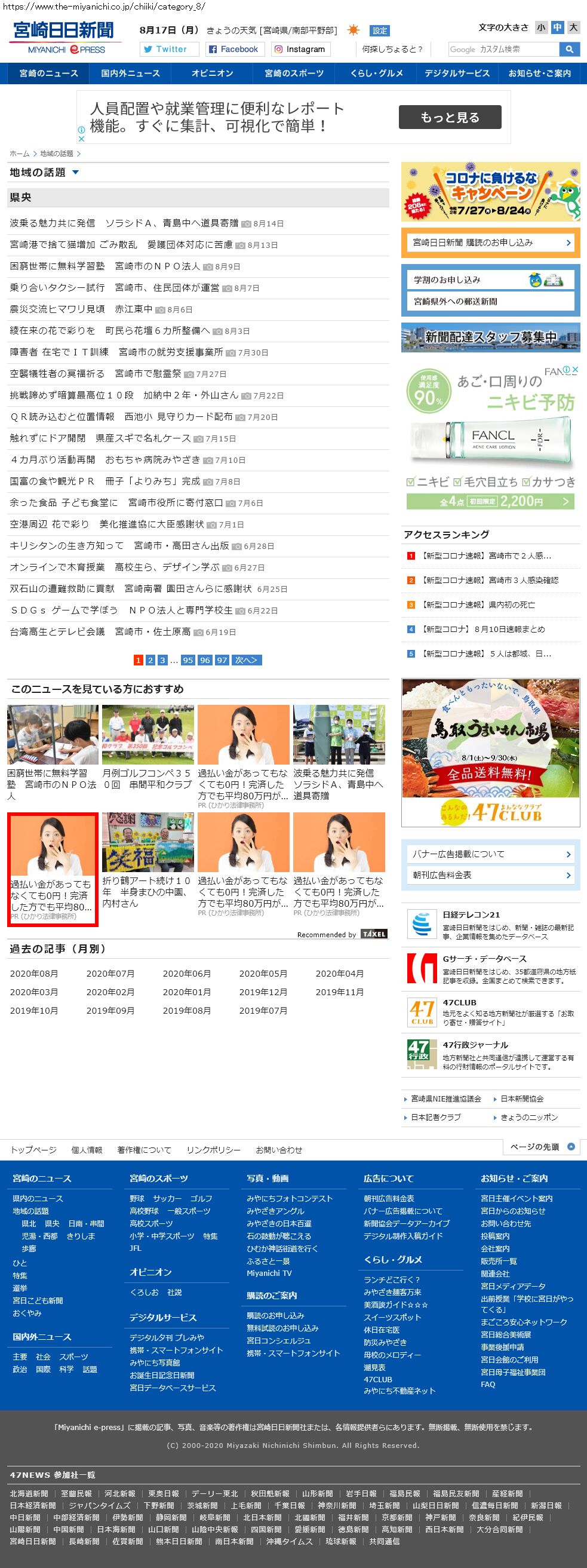Click 次へ> next page button
This screenshot has width=587, height=1568.
(247, 660)
